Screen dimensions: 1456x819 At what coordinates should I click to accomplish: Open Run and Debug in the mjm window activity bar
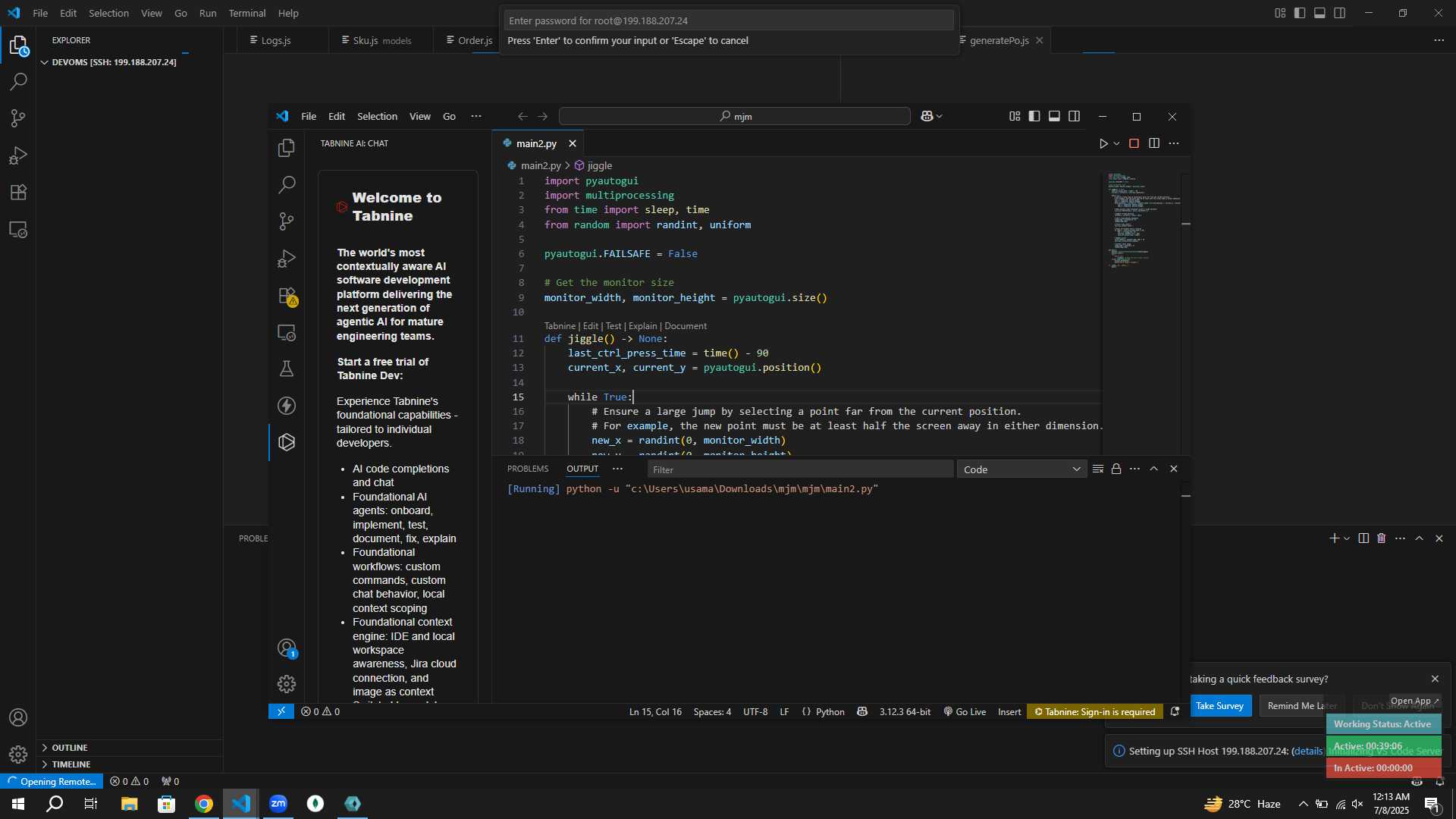pyautogui.click(x=287, y=259)
